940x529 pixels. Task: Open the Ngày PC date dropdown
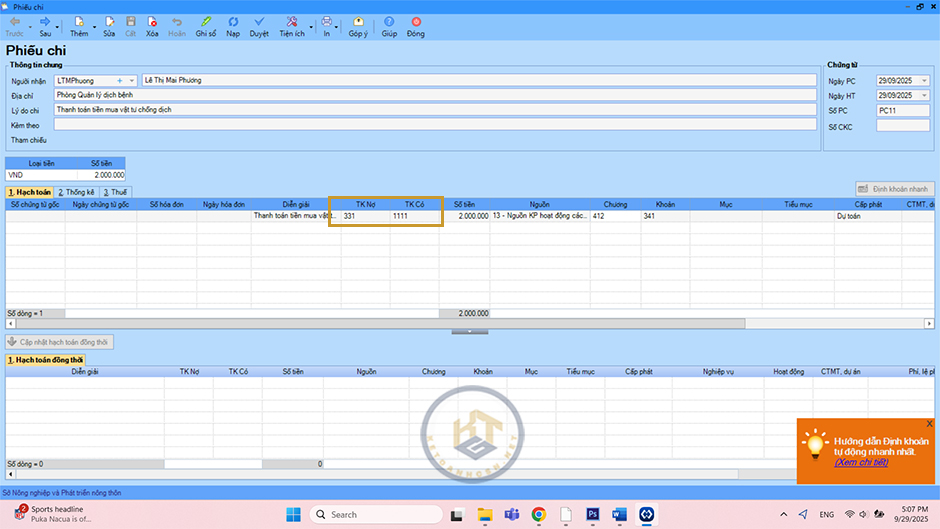pyautogui.click(x=923, y=80)
